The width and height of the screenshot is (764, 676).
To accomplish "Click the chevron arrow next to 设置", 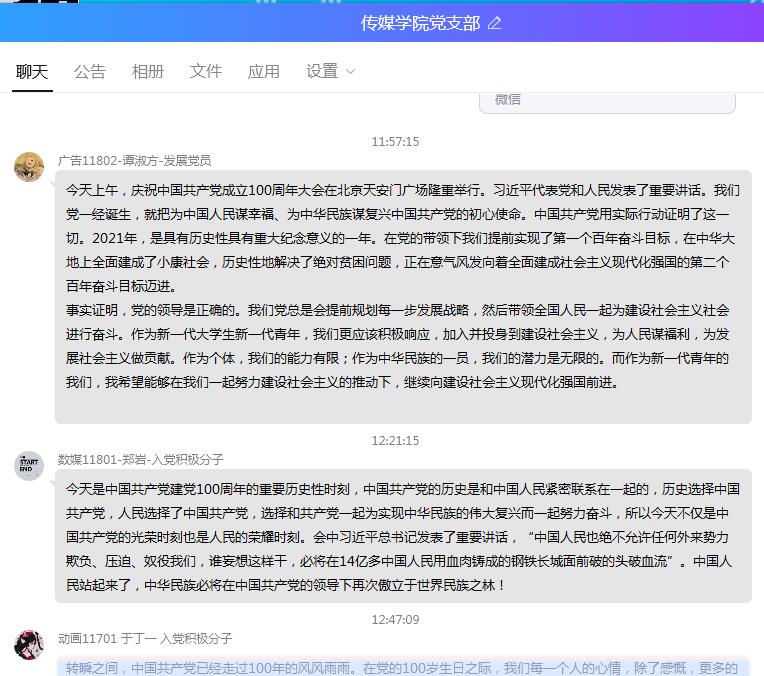I will point(350,72).
